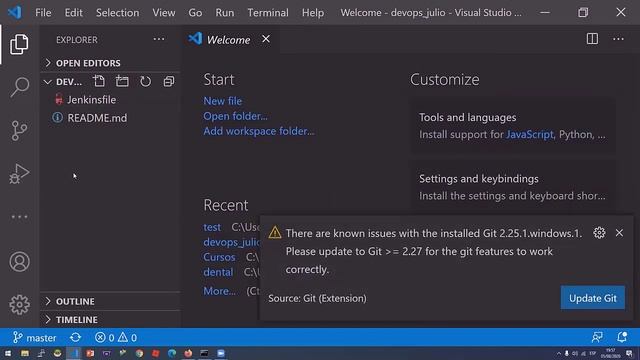640x360 pixels.
Task: Click Add workspace folder... link
Action: click(x=259, y=131)
